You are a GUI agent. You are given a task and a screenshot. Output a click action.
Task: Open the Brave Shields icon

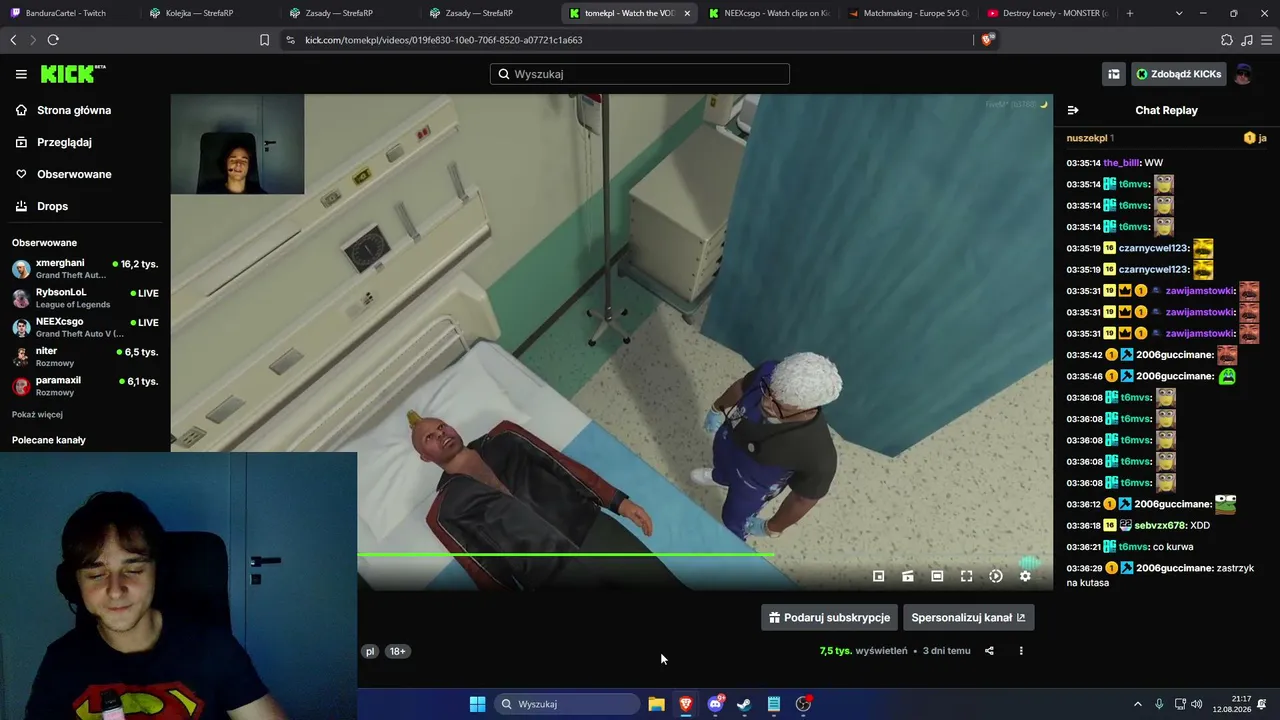987,40
